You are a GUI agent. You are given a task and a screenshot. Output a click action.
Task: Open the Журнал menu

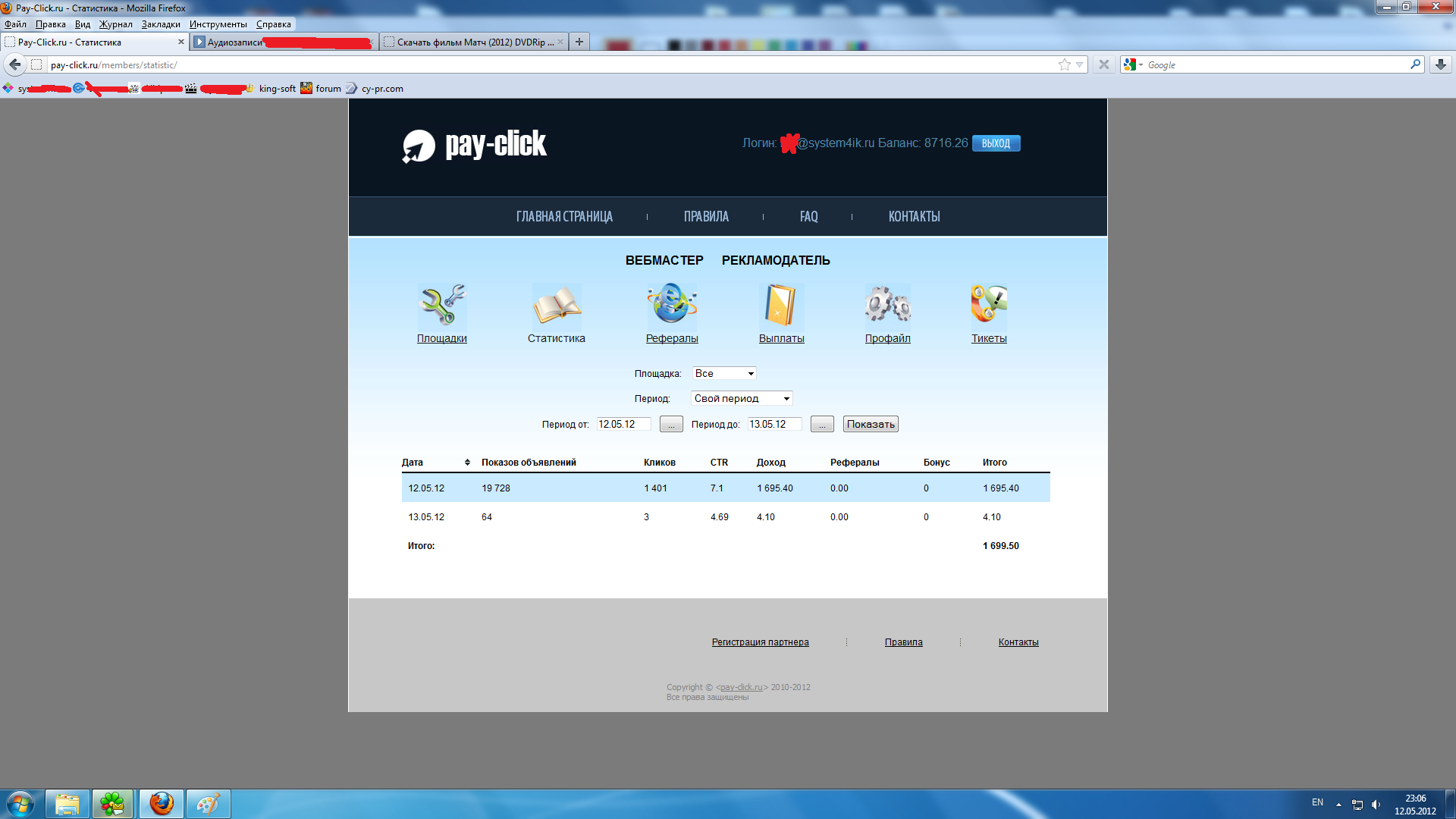point(116,24)
